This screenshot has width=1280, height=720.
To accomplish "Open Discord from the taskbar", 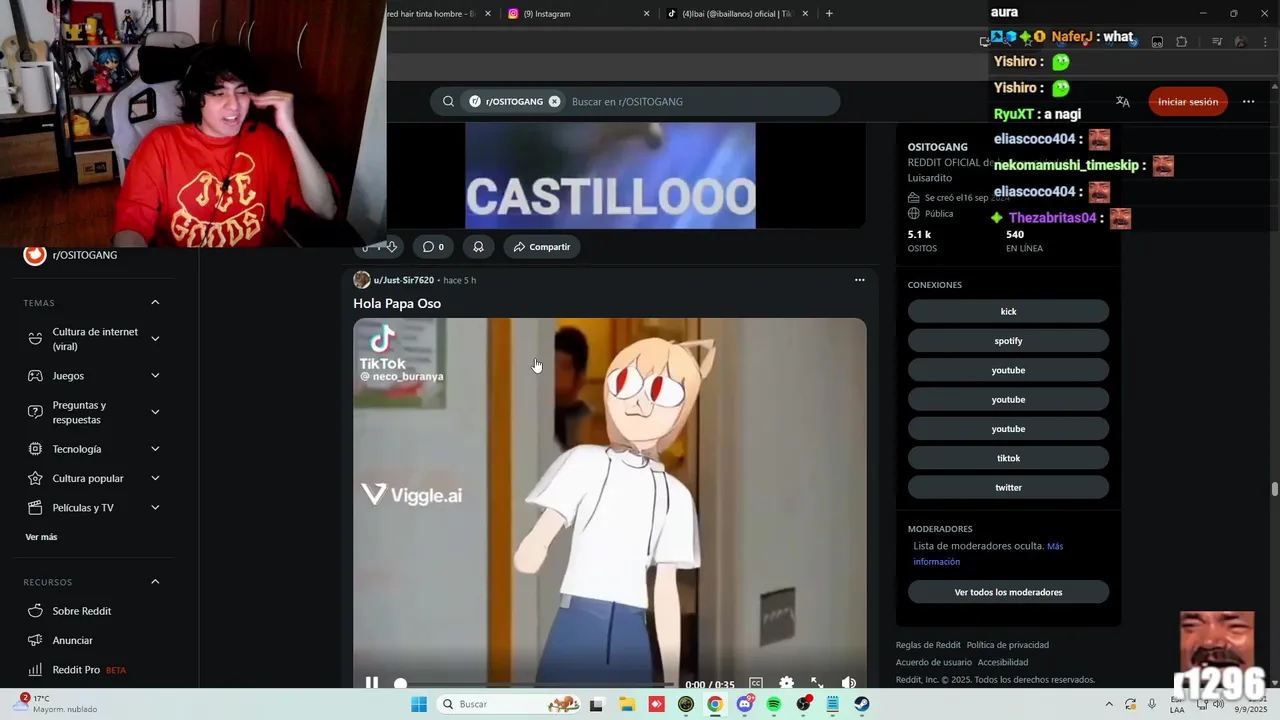I will pos(744,704).
